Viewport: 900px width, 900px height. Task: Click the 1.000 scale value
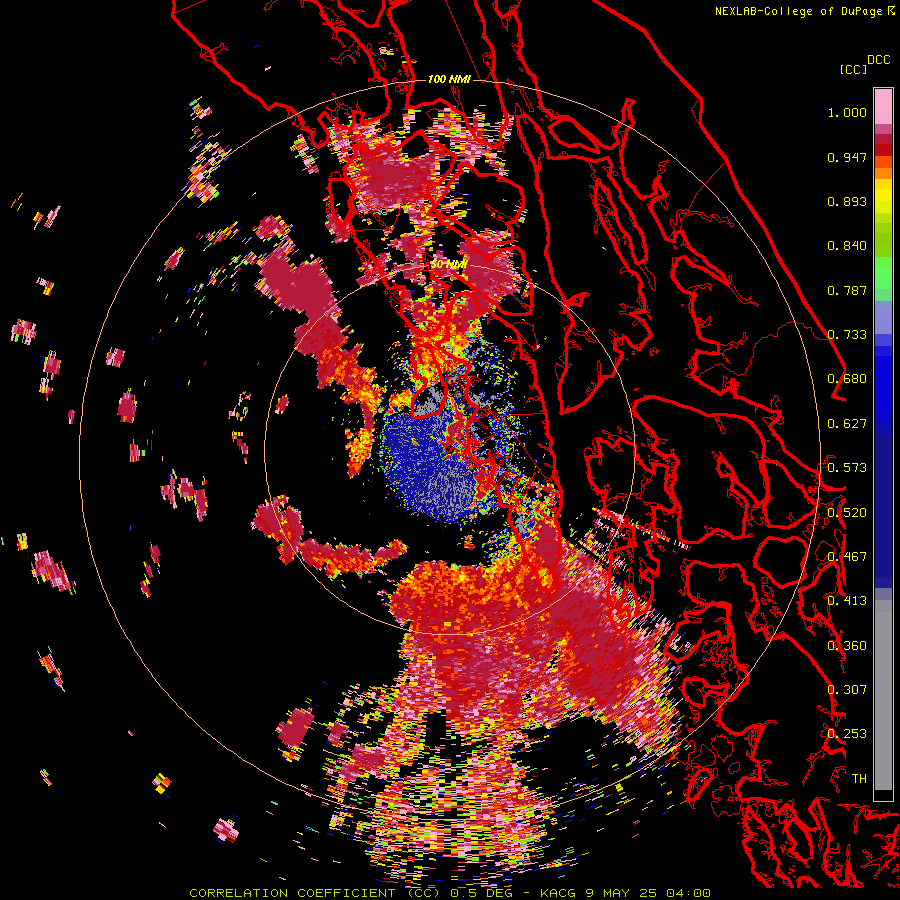coord(847,112)
